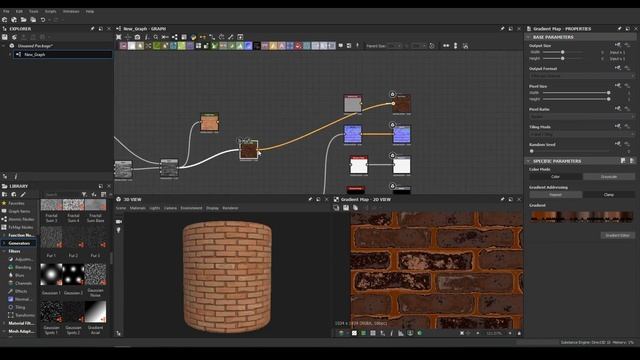The width and height of the screenshot is (640, 360).
Task: Select Atomic Nodes in the Library
Action: click(x=21, y=219)
